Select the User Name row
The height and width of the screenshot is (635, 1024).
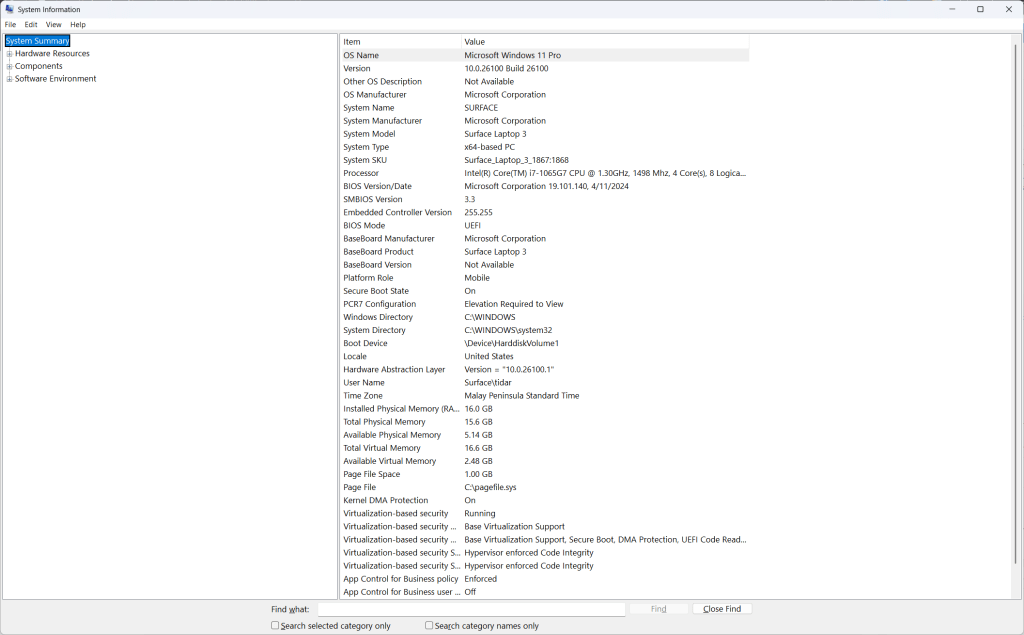click(545, 382)
